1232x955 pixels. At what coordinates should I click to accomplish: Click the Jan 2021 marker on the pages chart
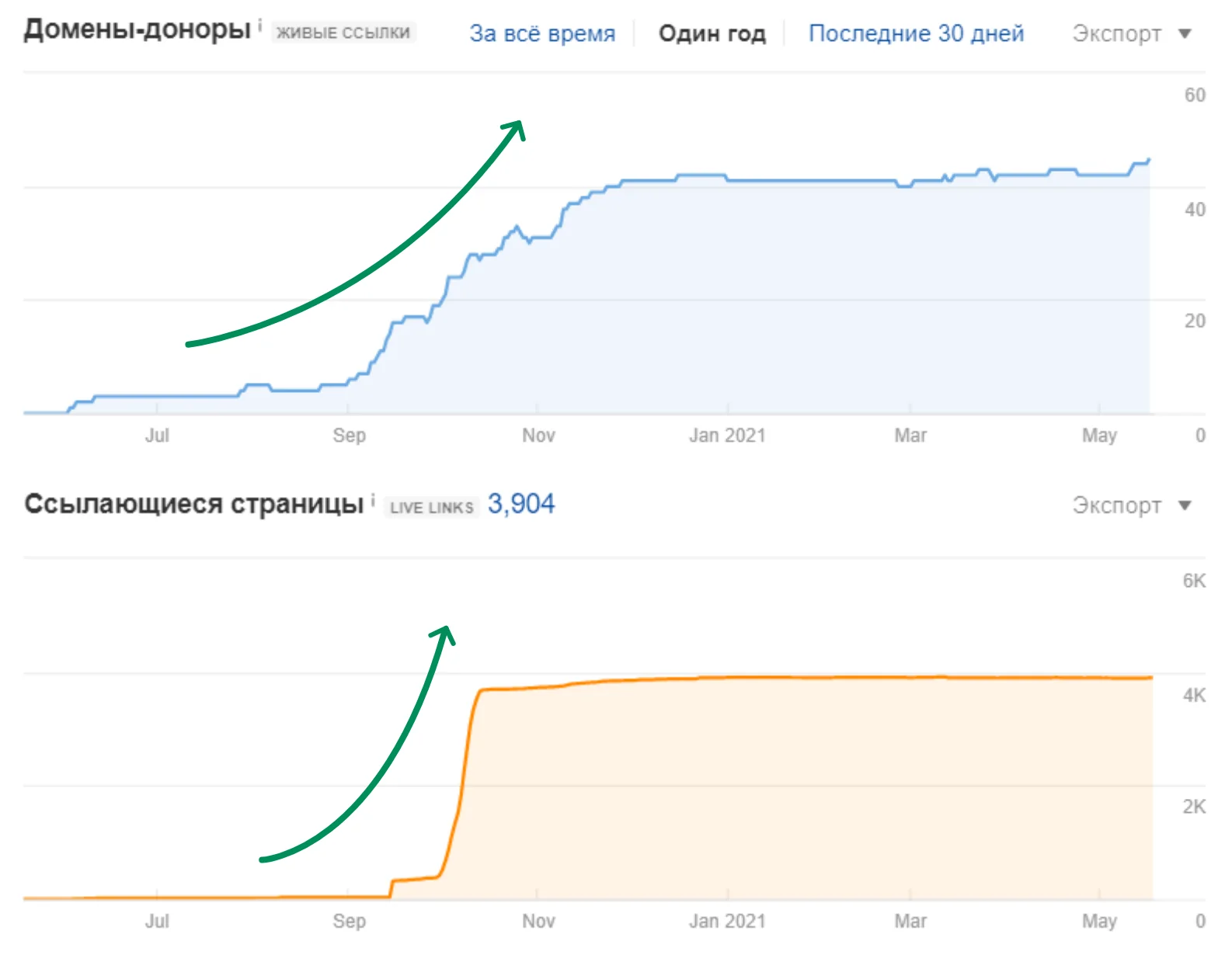[727, 921]
